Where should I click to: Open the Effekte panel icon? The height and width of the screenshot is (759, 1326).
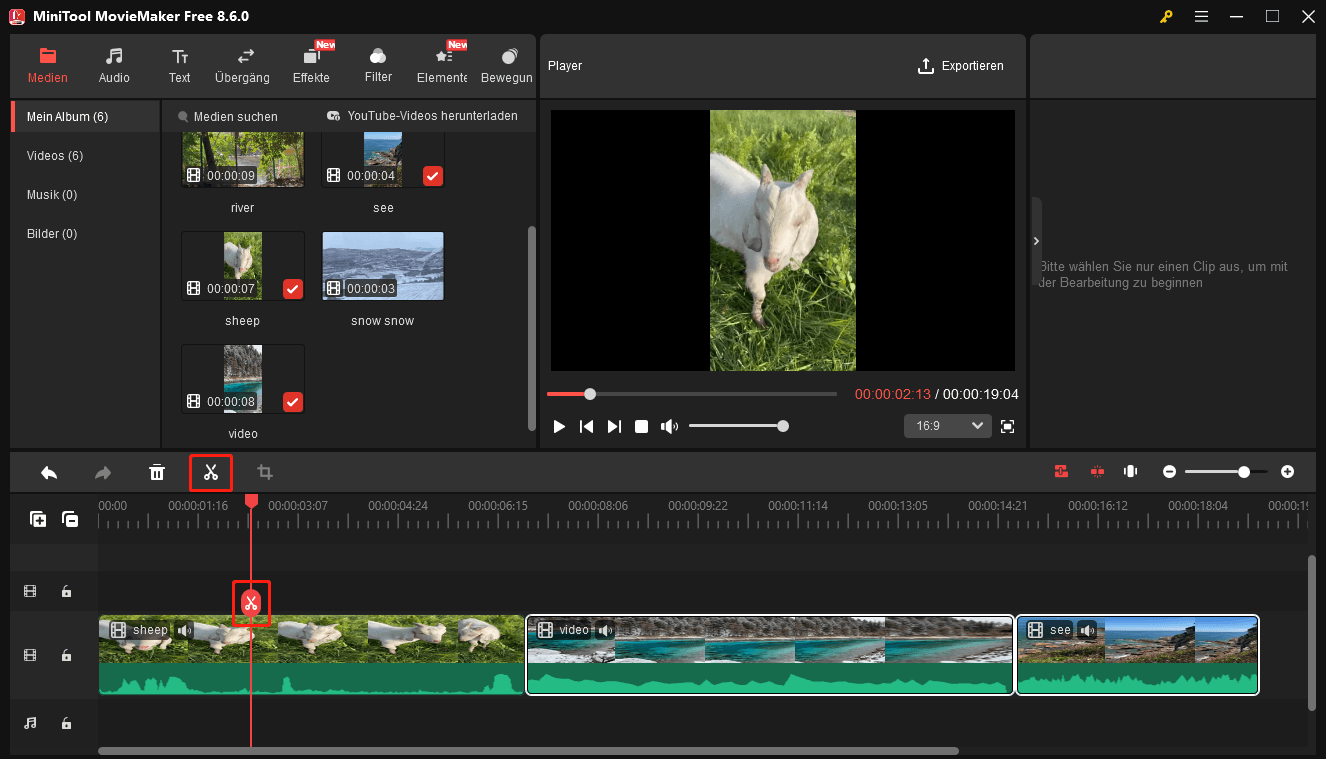tap(311, 63)
